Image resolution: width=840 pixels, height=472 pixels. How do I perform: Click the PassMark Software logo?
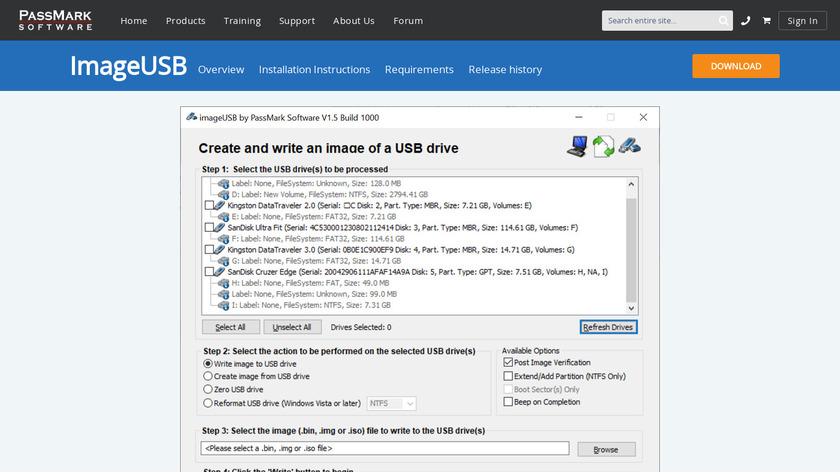pyautogui.click(x=55, y=20)
